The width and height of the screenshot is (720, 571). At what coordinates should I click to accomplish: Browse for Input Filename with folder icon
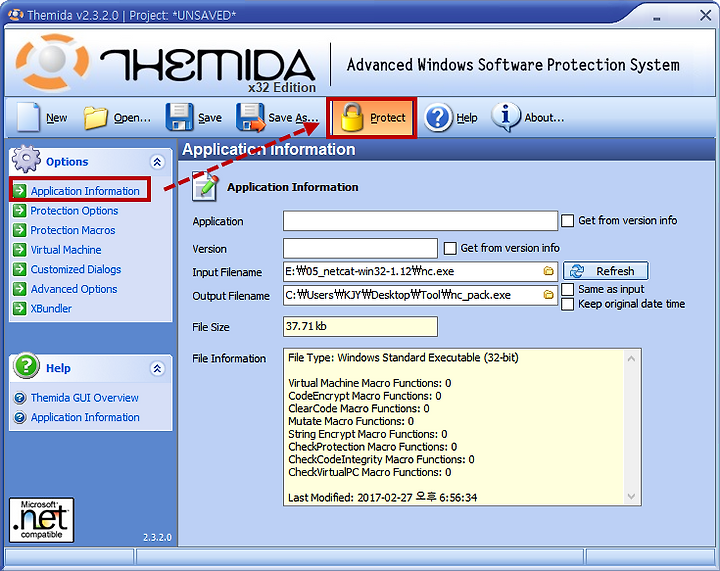[548, 271]
